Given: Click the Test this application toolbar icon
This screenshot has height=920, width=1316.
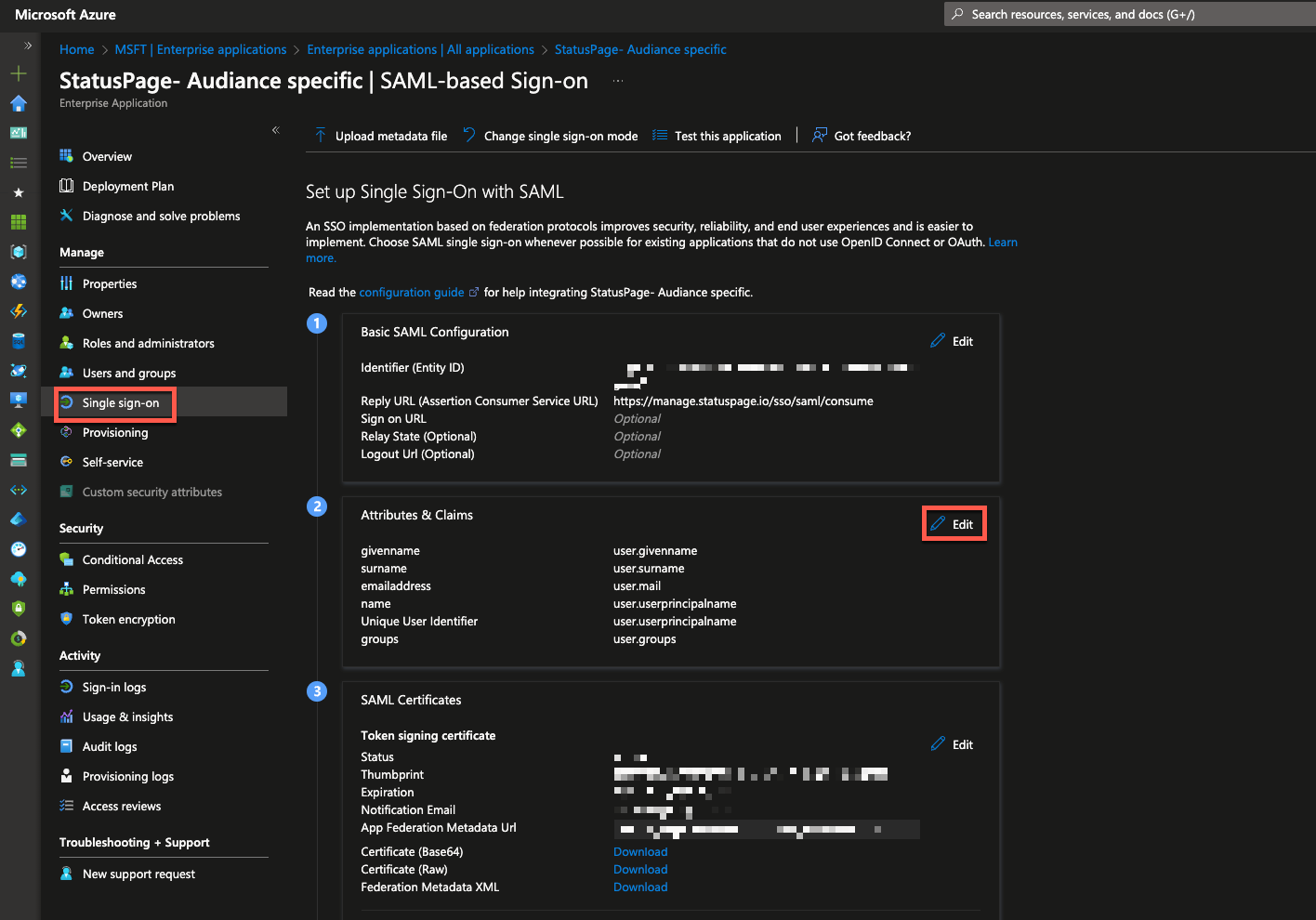Looking at the screenshot, I should pos(660,136).
